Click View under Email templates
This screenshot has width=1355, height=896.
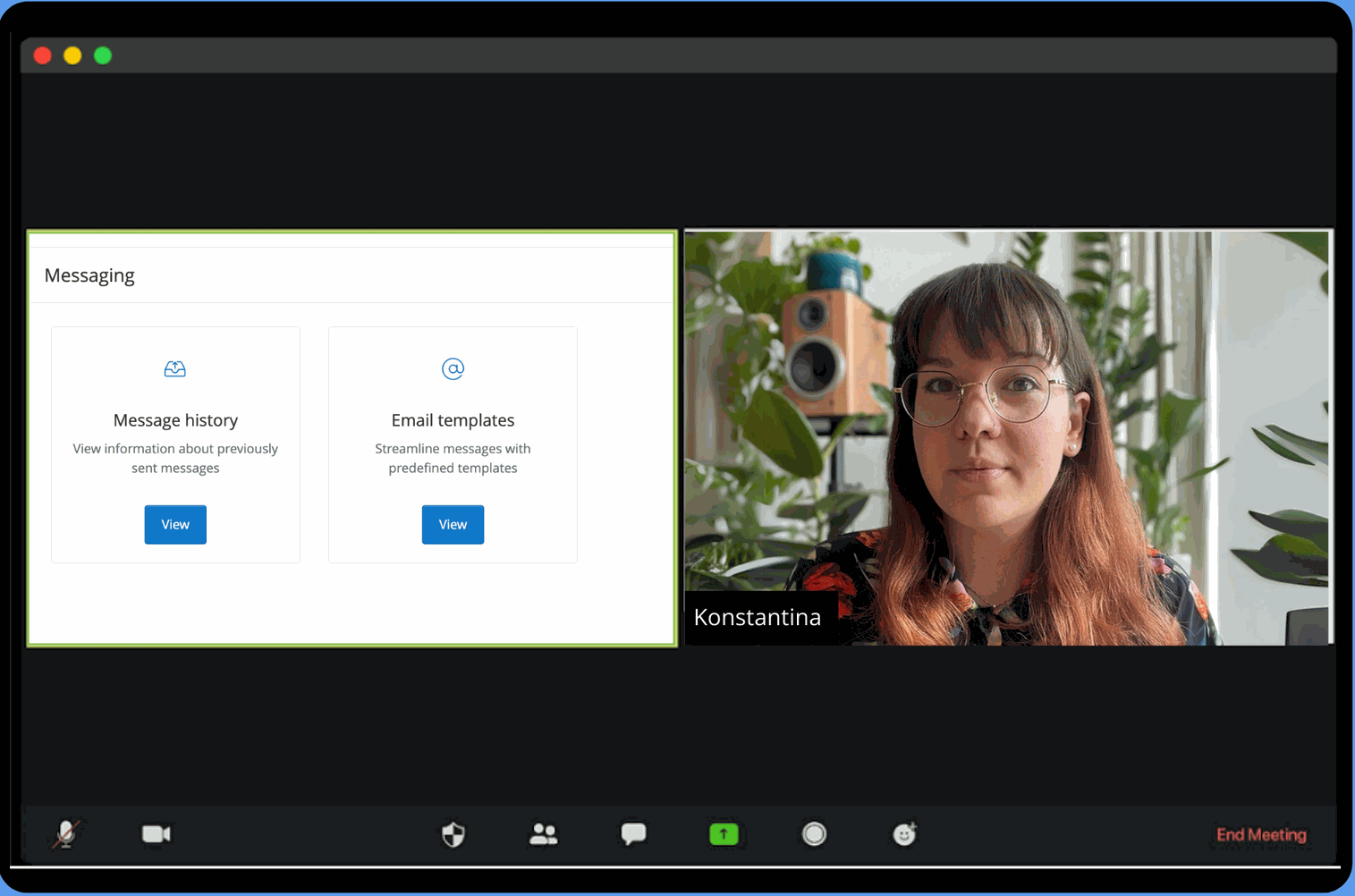point(453,525)
